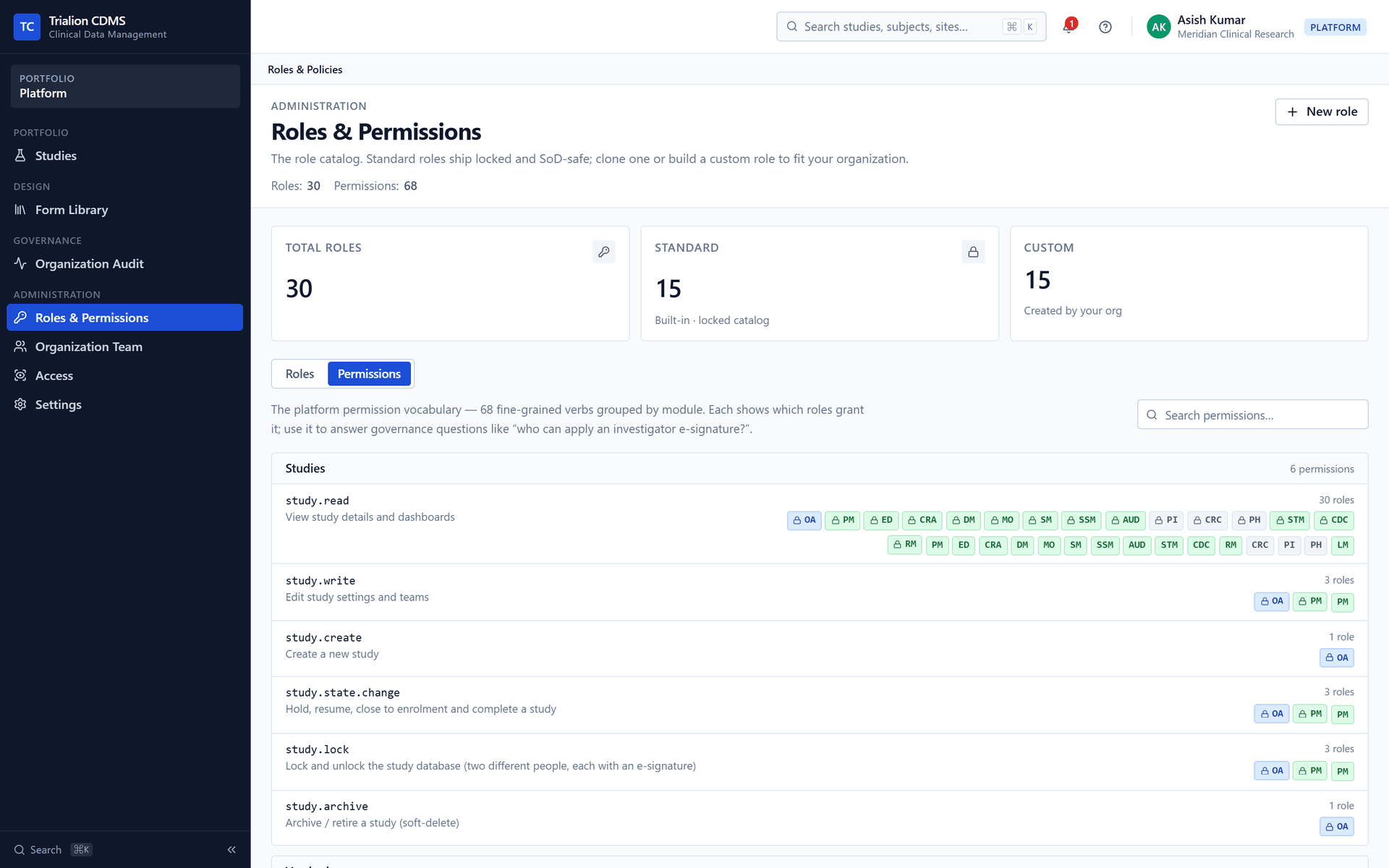Collapse the sidebar with double chevron
This screenshot has height=868, width=1389.
point(231,850)
